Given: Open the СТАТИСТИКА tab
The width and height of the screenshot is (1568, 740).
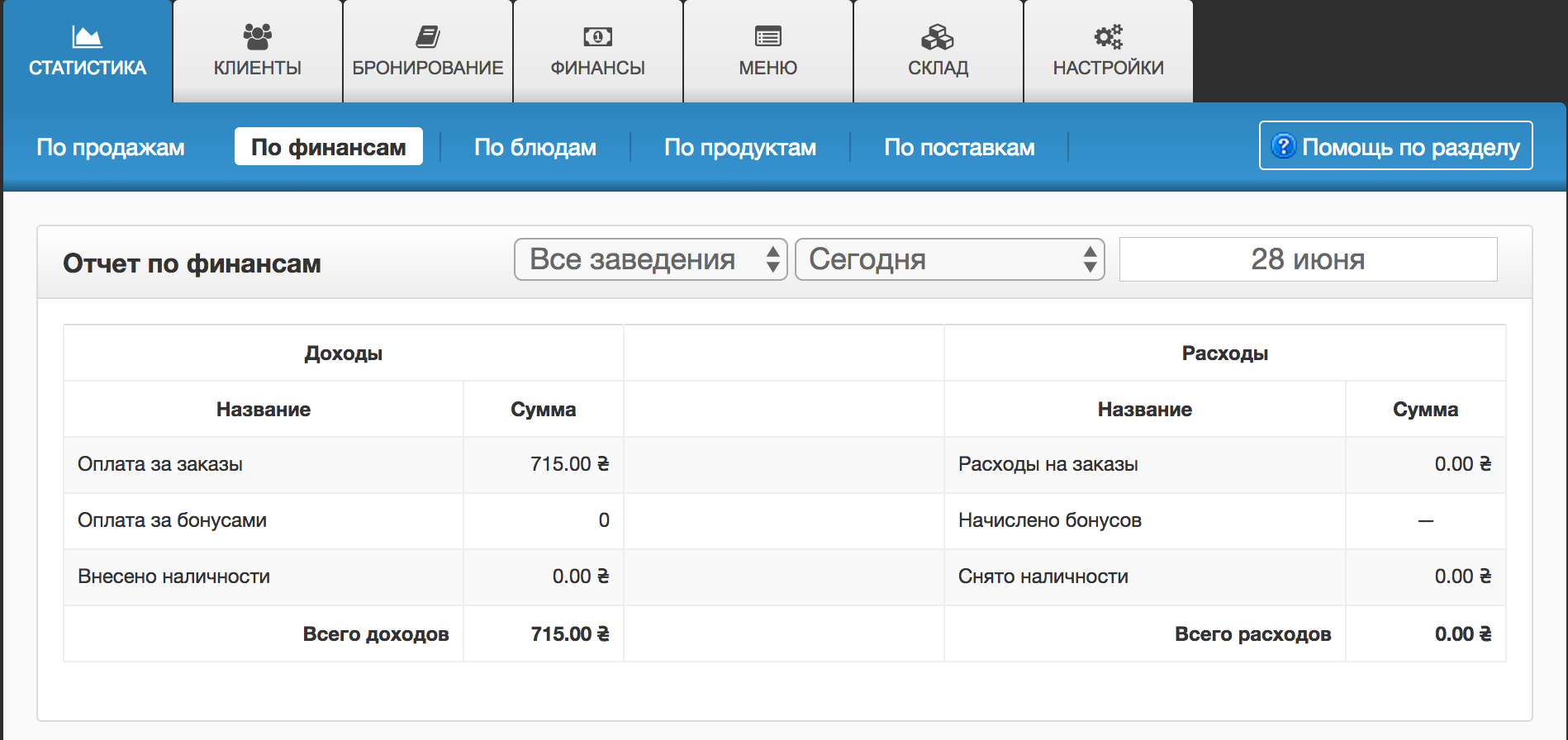Looking at the screenshot, I should pyautogui.click(x=88, y=51).
